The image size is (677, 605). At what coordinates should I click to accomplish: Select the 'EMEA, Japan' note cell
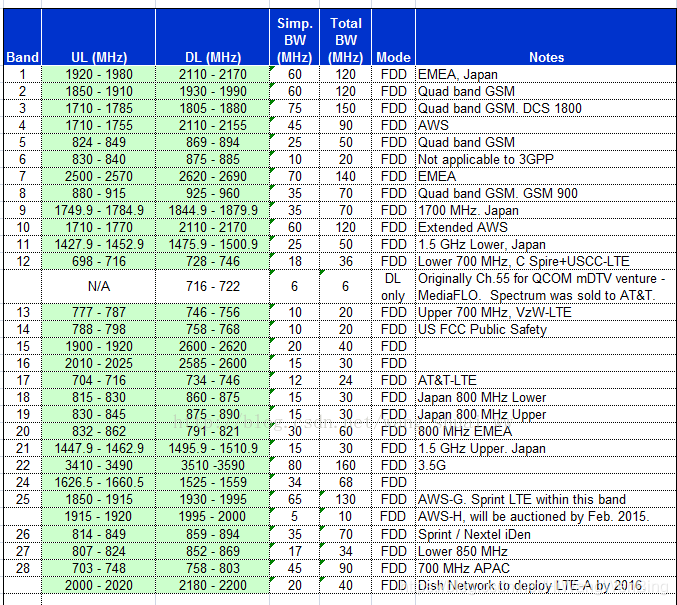click(x=546, y=74)
